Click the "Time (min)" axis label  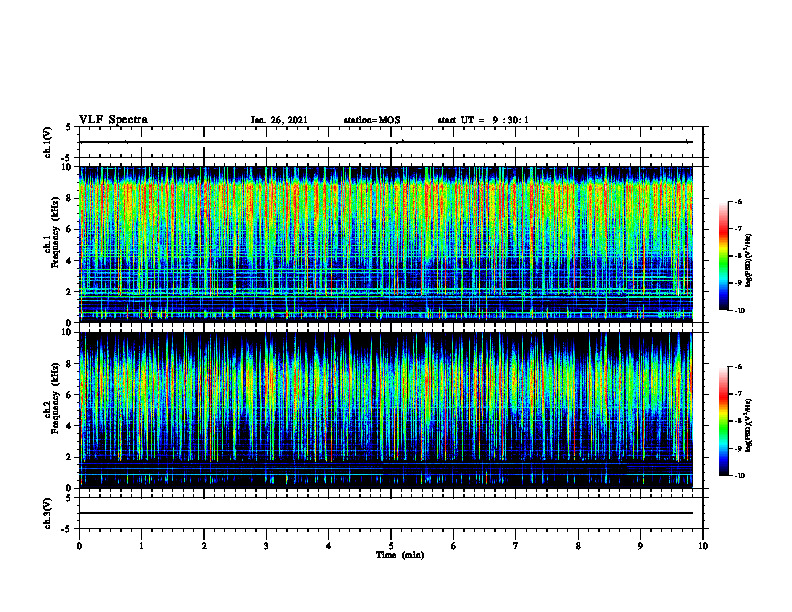coord(400,555)
